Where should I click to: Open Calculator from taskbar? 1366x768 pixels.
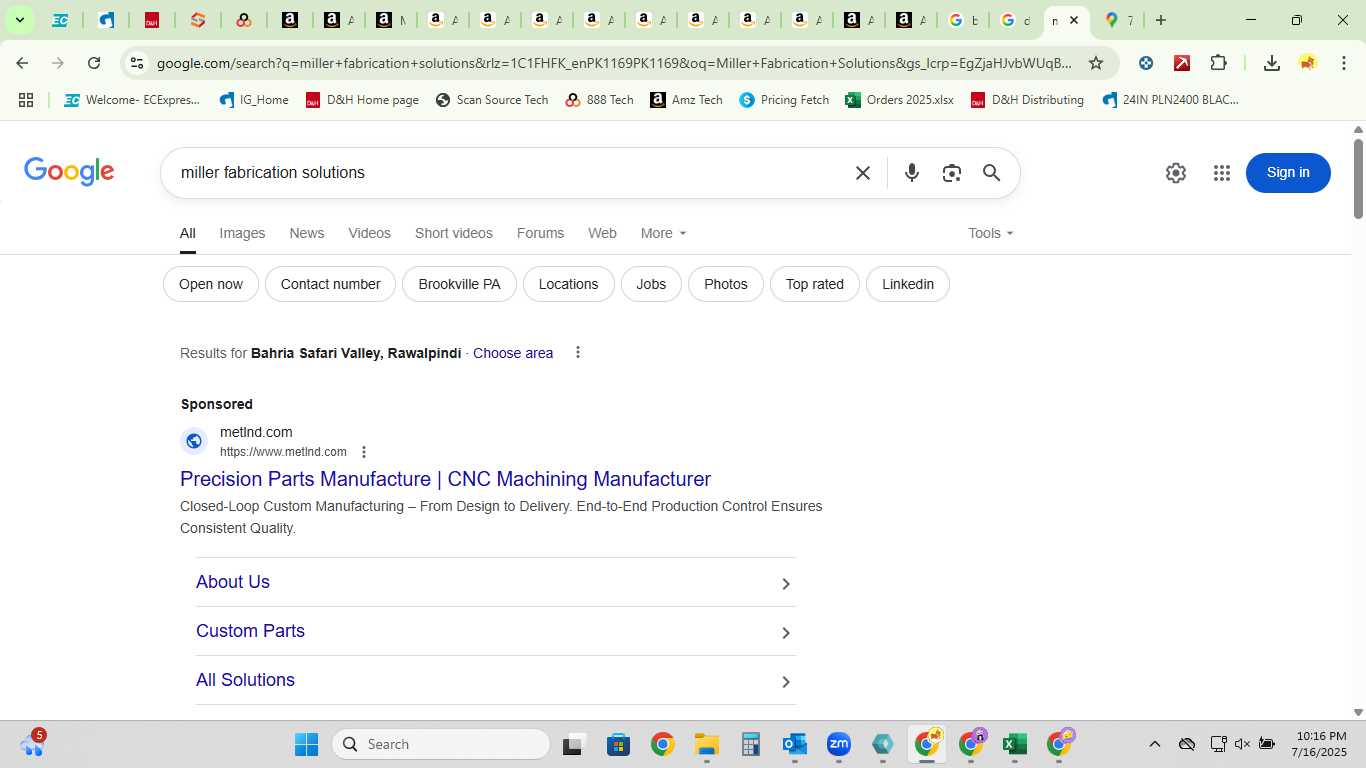pyautogui.click(x=751, y=744)
